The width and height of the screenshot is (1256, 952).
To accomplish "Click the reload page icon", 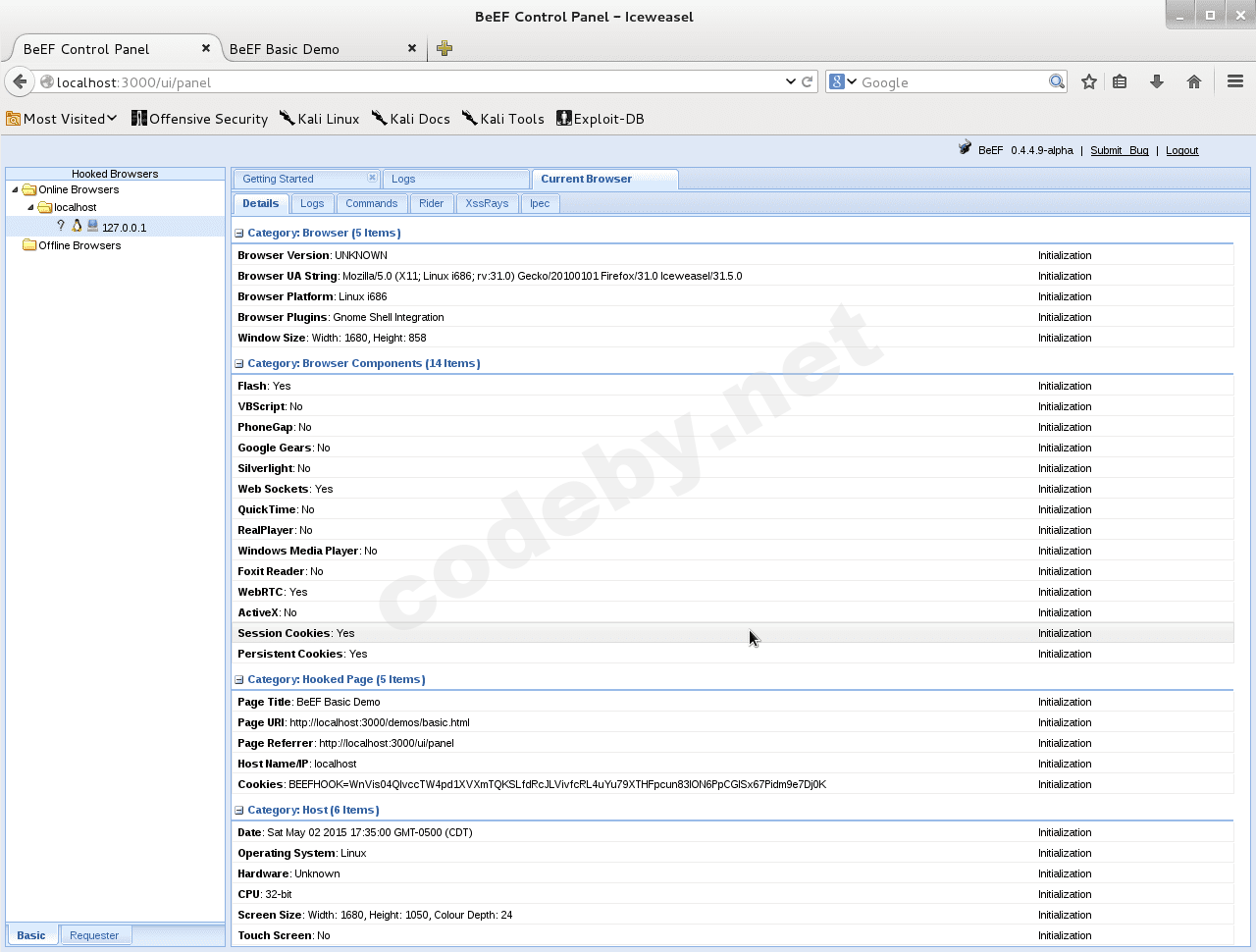I will (808, 82).
